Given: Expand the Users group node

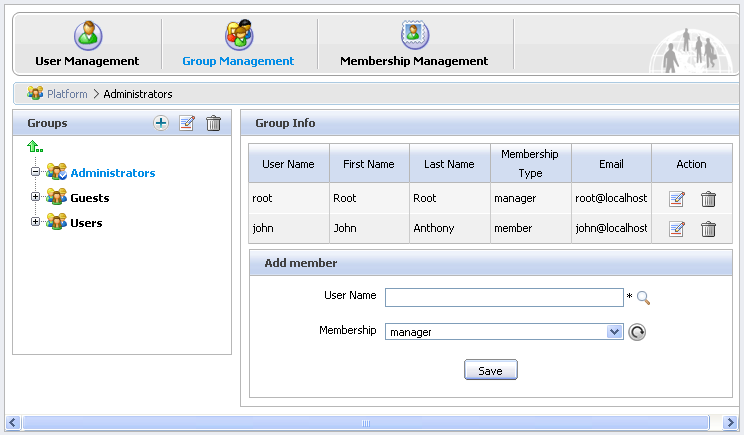Looking at the screenshot, I should pyautogui.click(x=35, y=222).
